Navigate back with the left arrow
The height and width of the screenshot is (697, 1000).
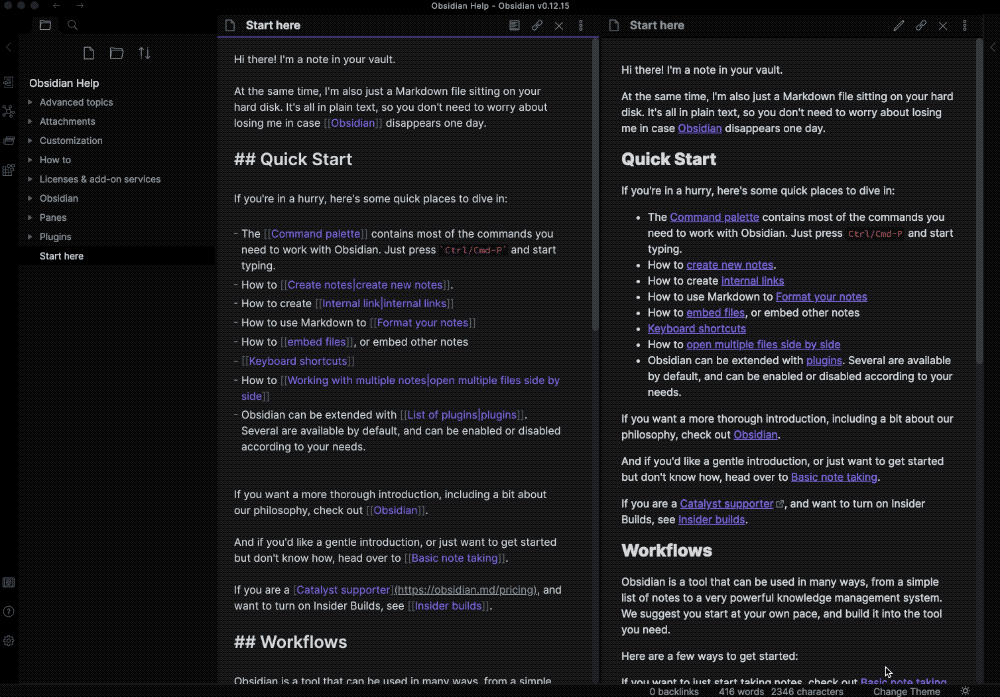[x=57, y=6]
